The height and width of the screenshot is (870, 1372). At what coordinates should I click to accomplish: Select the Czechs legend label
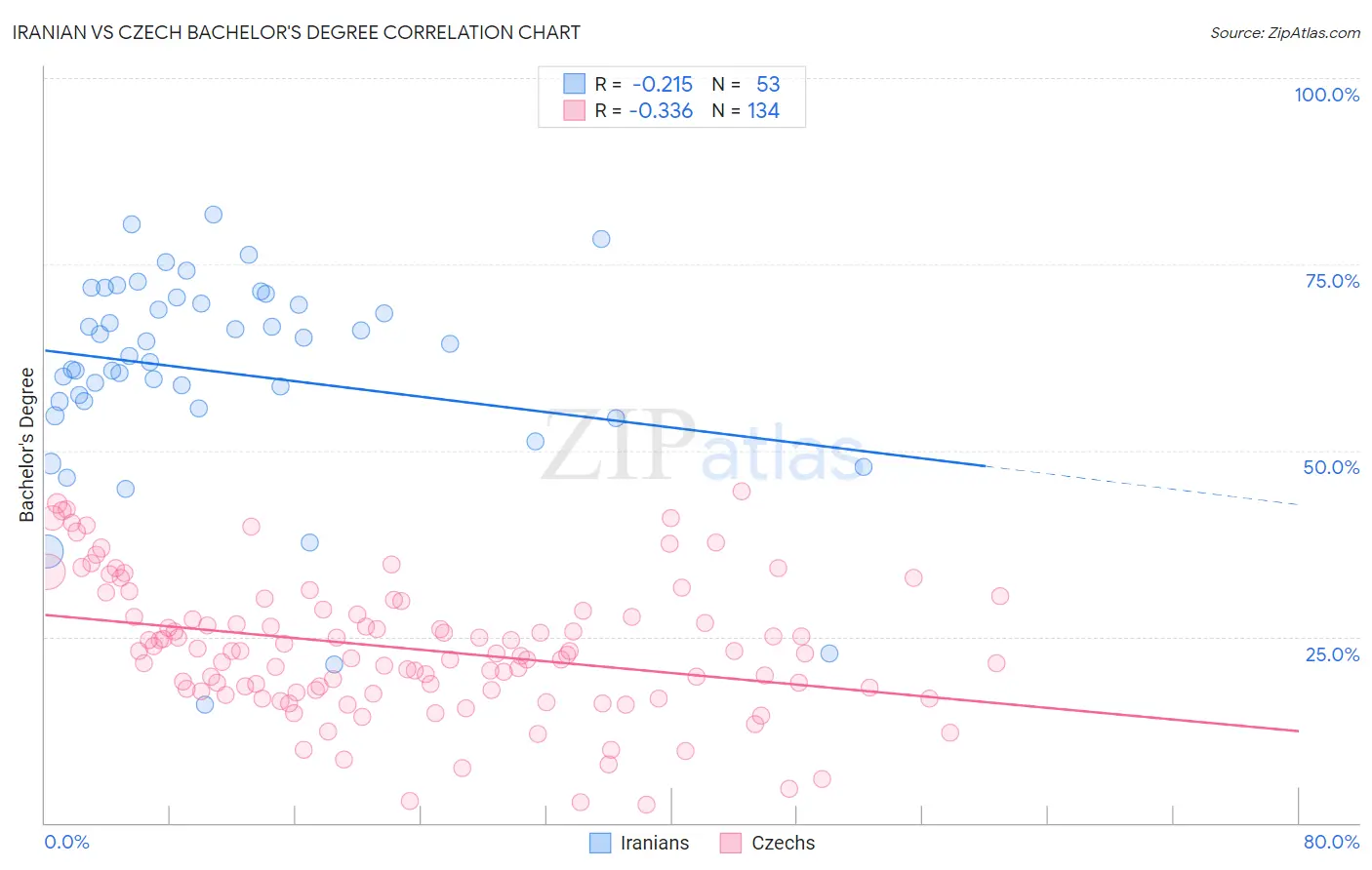(783, 843)
